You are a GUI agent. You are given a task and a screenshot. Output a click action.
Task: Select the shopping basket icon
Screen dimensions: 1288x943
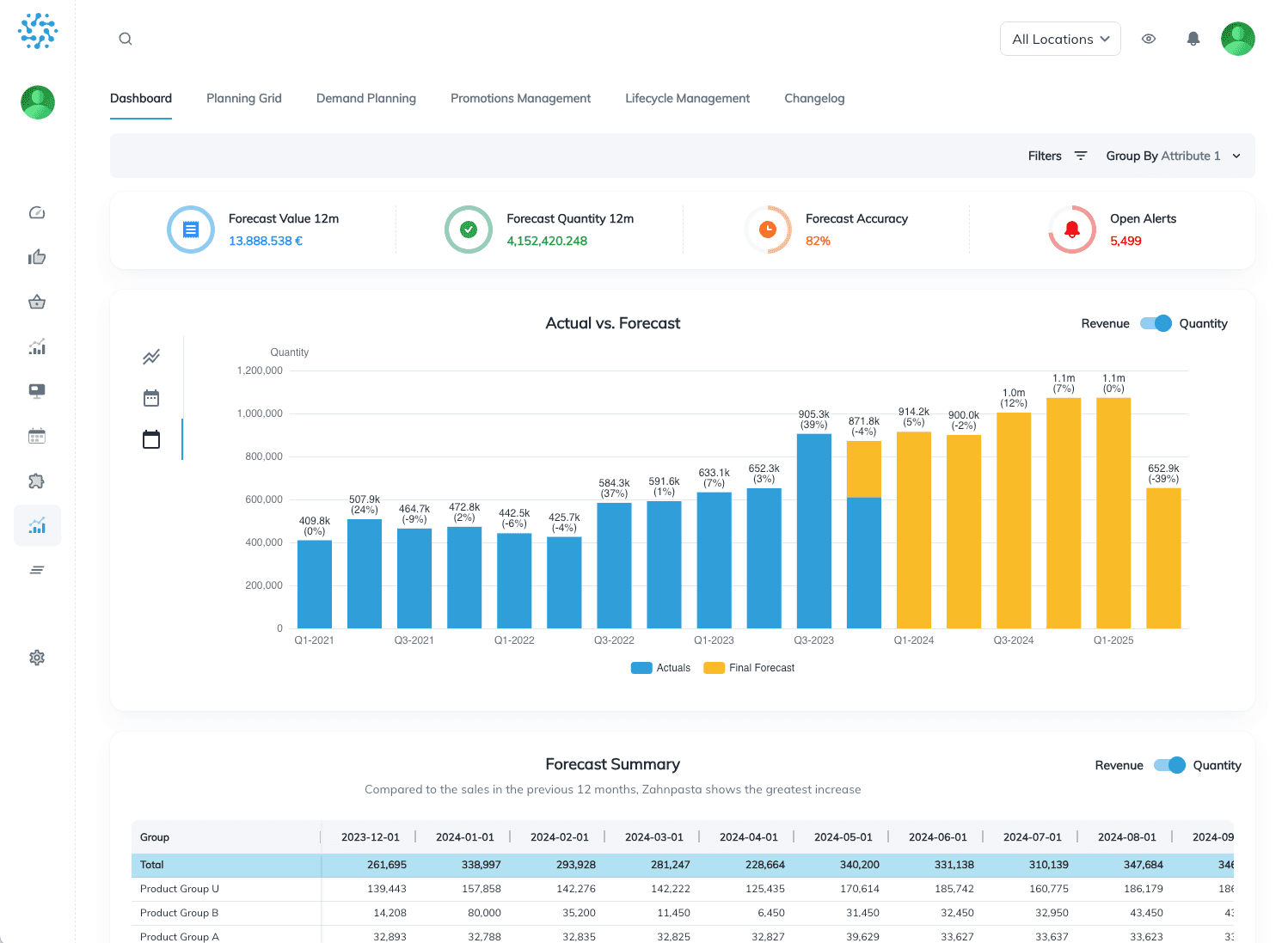pyautogui.click(x=37, y=302)
